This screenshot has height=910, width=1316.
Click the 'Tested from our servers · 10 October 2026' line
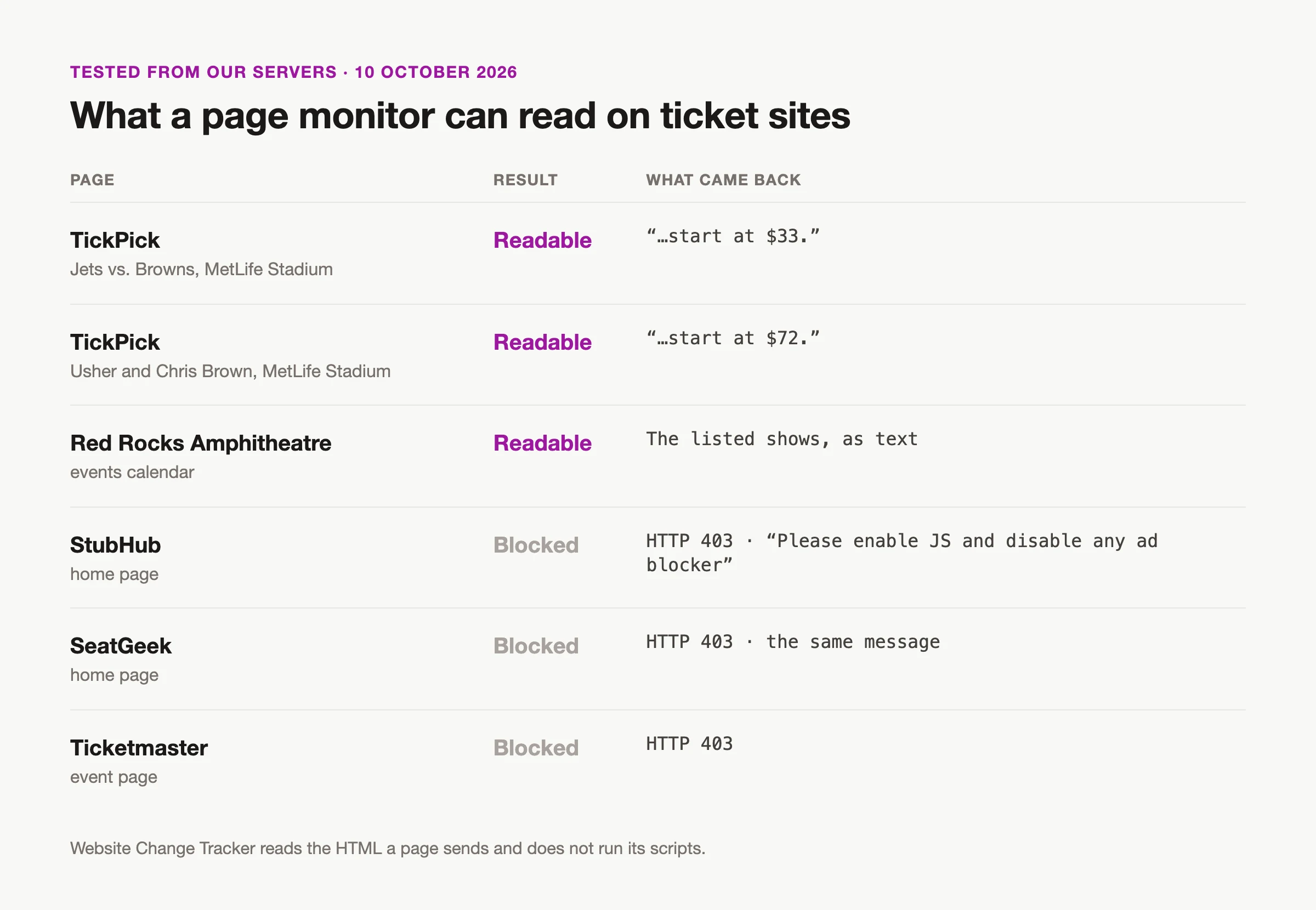click(x=293, y=72)
